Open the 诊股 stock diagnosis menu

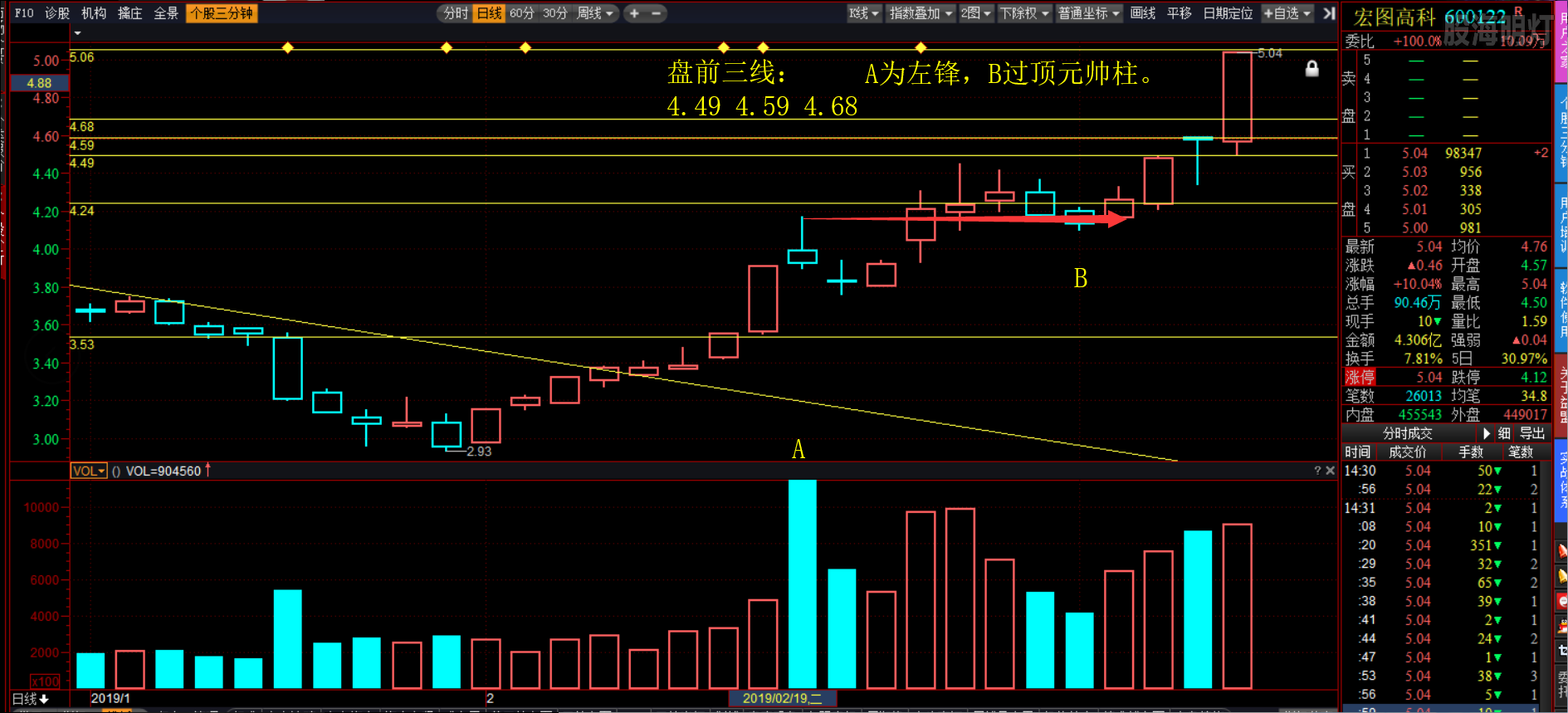[x=57, y=13]
